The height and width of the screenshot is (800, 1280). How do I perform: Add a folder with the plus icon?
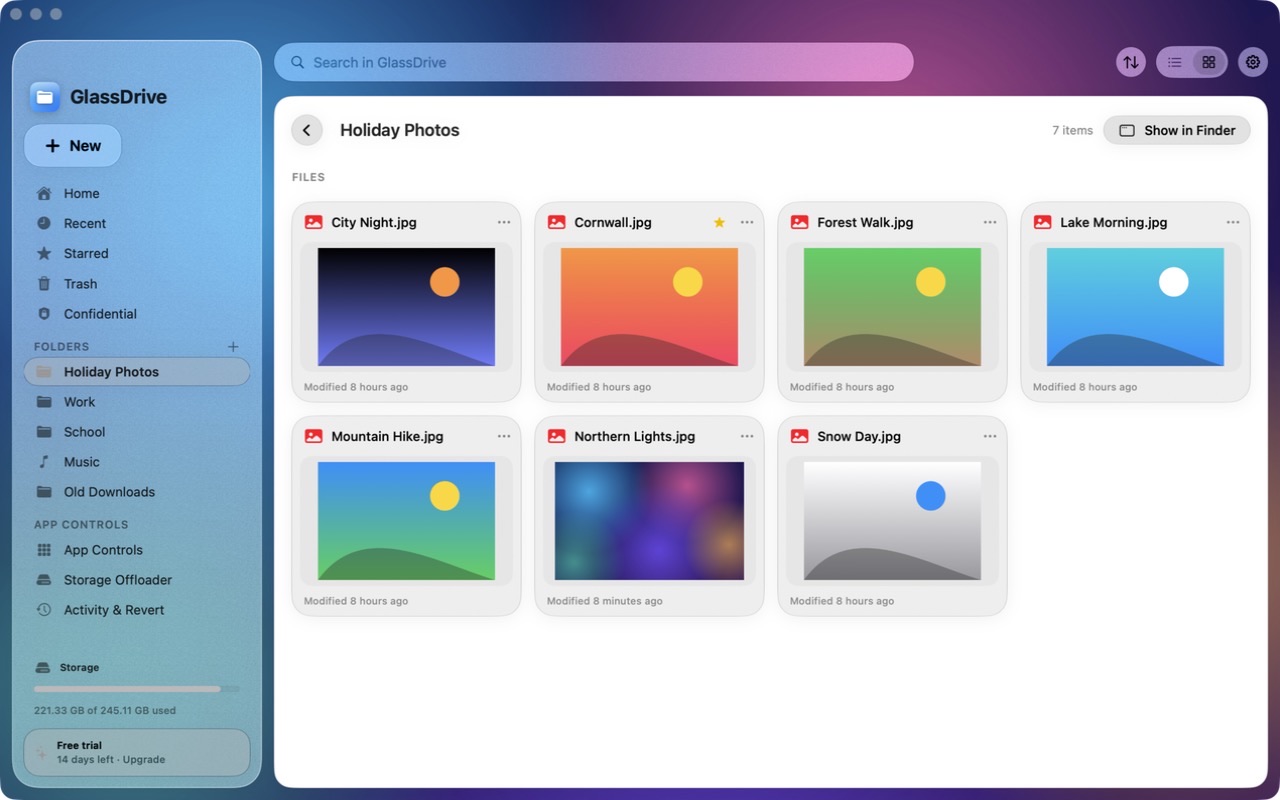(233, 347)
